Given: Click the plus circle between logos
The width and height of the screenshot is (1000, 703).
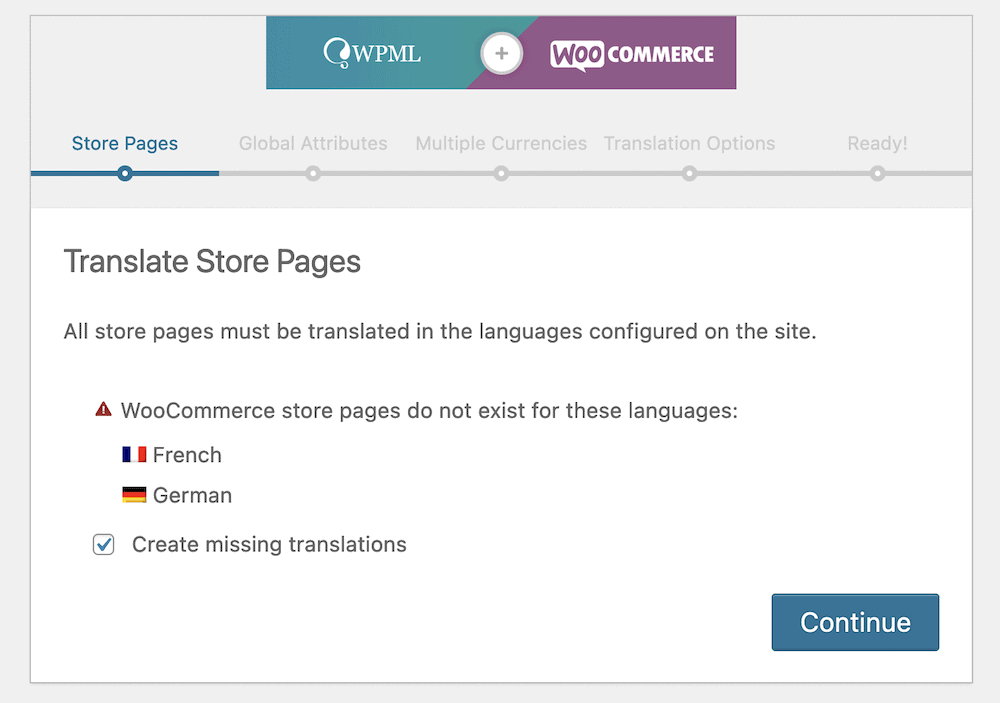Looking at the screenshot, I should point(501,53).
